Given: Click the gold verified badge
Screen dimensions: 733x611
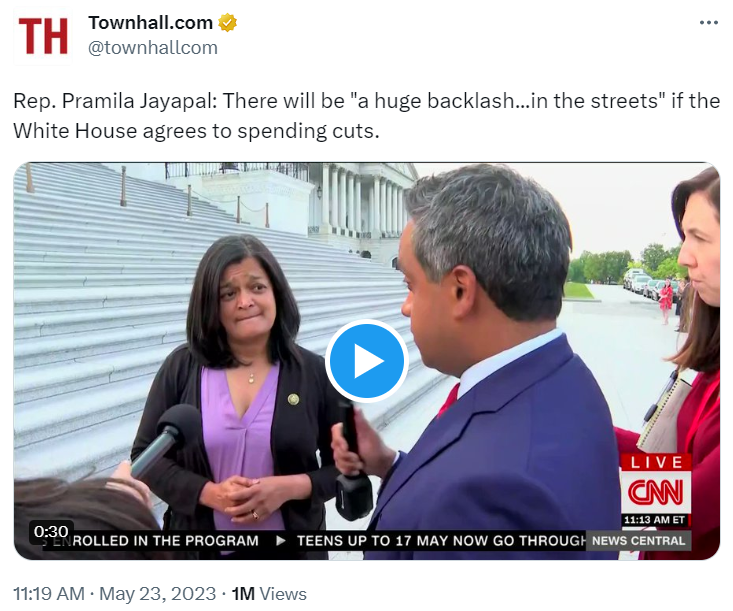Looking at the screenshot, I should click(228, 23).
